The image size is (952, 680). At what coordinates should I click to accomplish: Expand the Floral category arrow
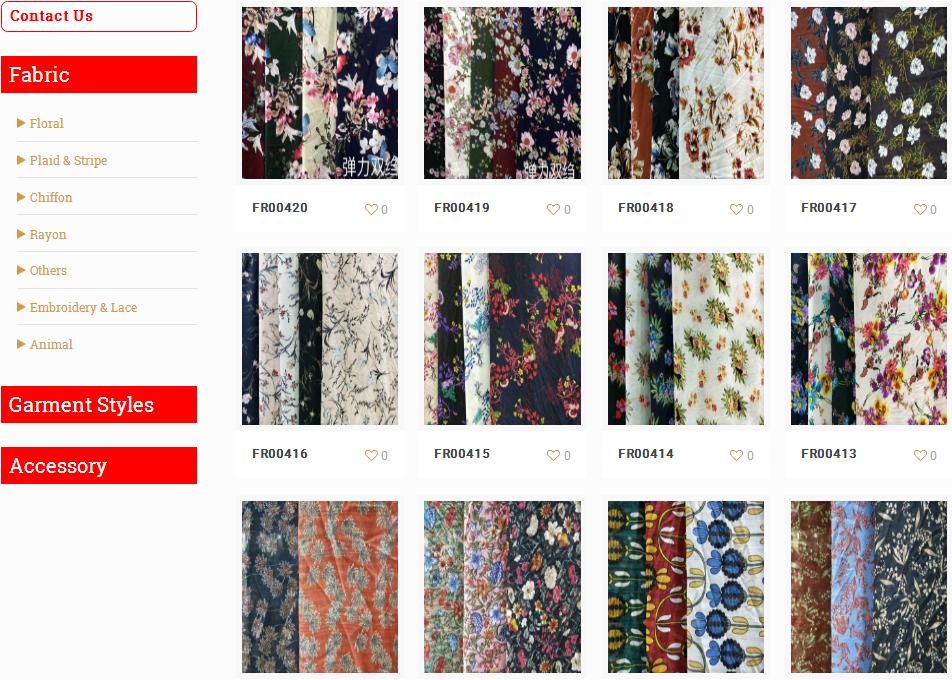[x=21, y=123]
